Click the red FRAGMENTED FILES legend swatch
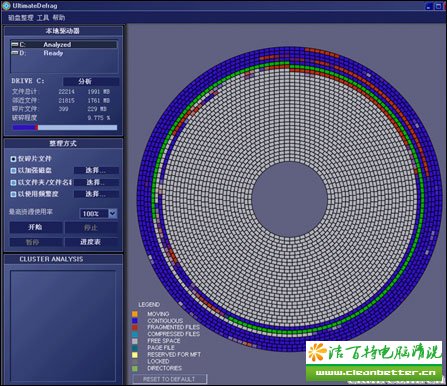Image resolution: width=447 pixels, height=386 pixels. click(135, 327)
